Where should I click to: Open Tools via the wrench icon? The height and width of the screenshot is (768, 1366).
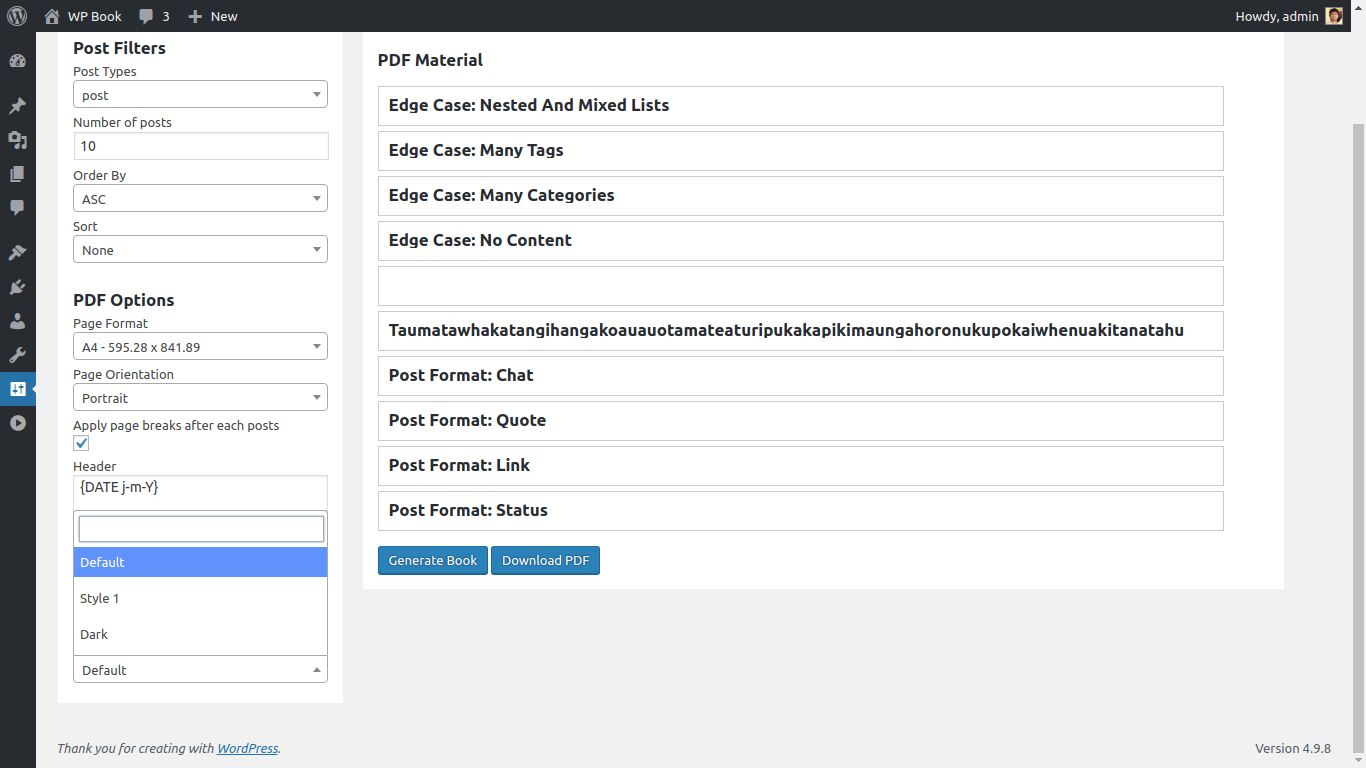click(17, 355)
